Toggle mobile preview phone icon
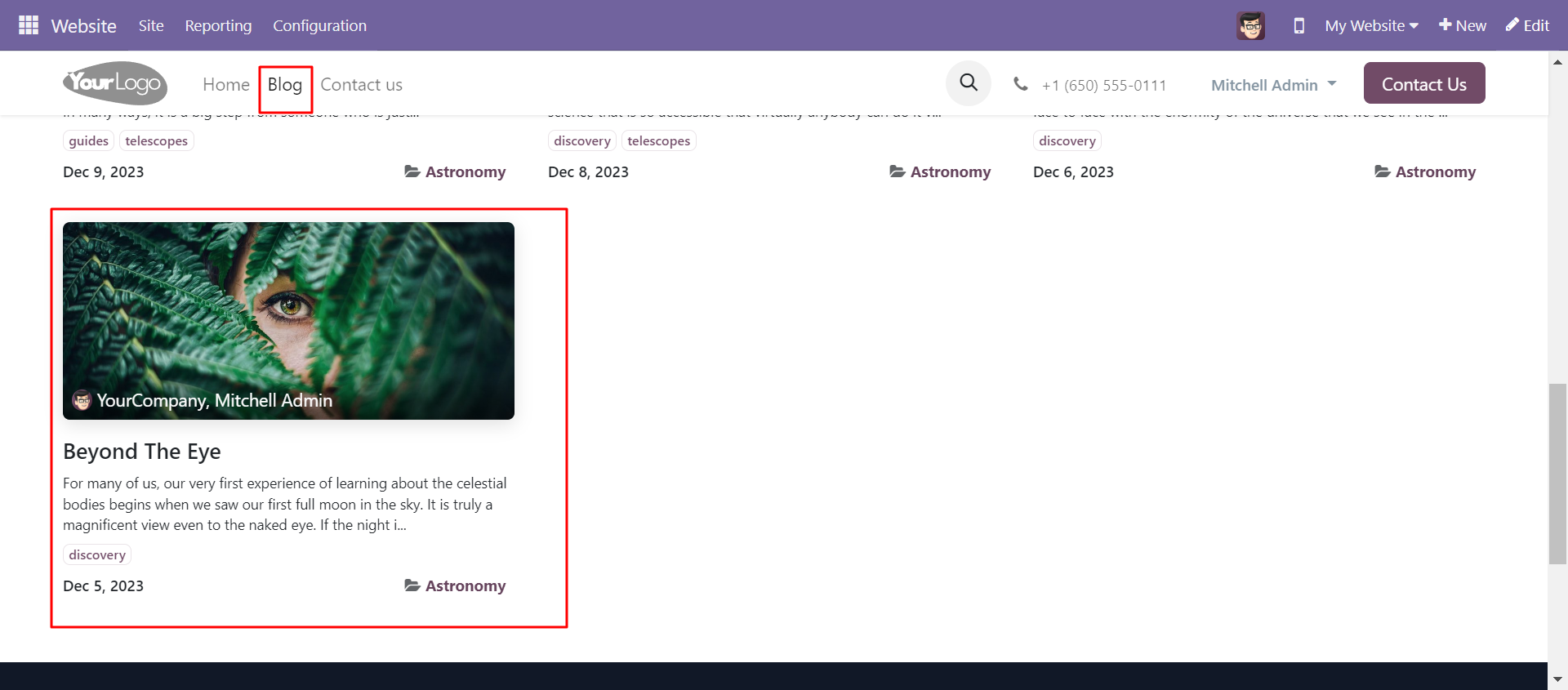 coord(1298,25)
